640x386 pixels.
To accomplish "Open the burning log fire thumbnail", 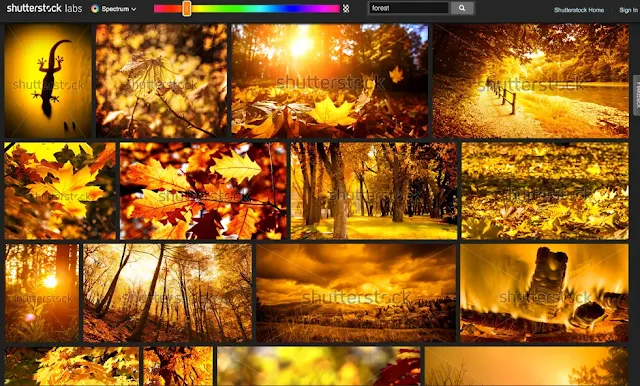I will (x=544, y=293).
